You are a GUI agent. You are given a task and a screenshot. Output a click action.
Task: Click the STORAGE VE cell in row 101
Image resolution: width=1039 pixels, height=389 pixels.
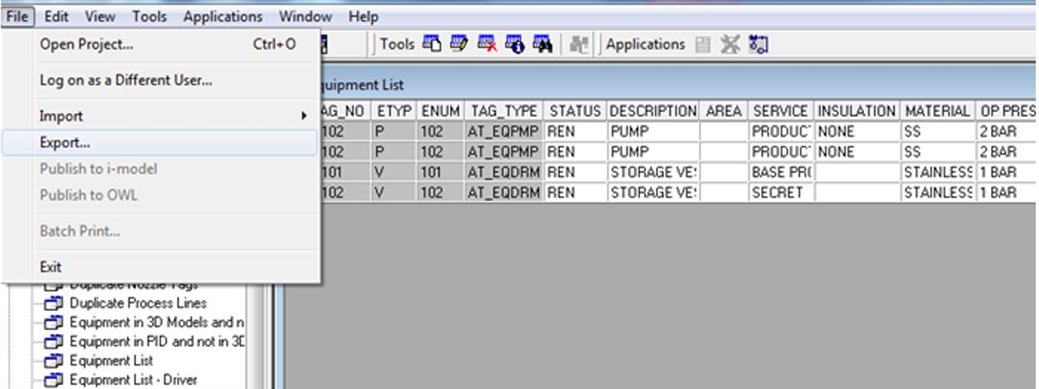(x=653, y=172)
